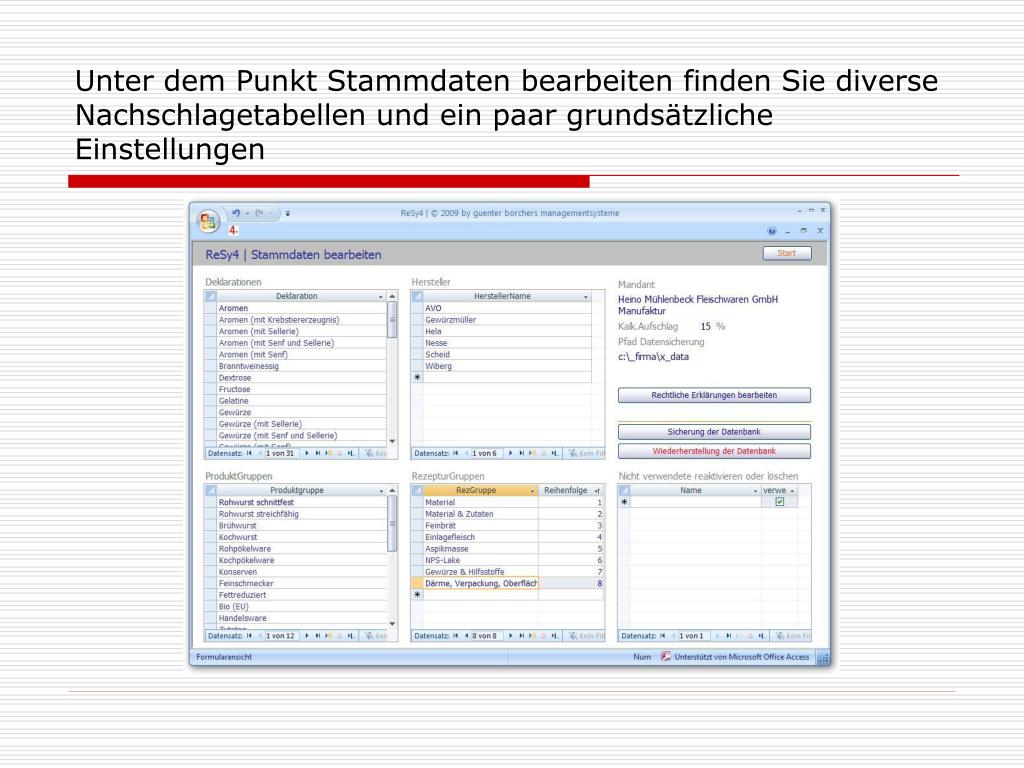Open the Produktgruppe column header dropdown

[381, 490]
